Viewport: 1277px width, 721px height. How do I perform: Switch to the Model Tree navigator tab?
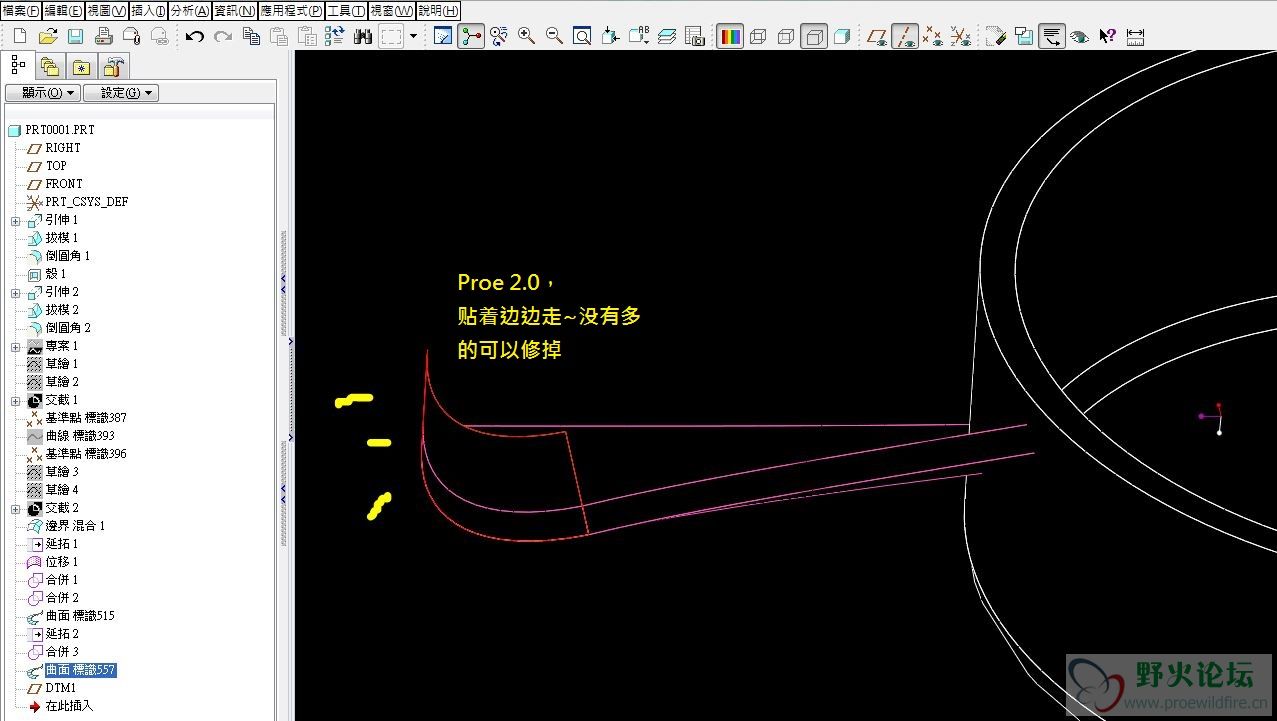point(18,66)
